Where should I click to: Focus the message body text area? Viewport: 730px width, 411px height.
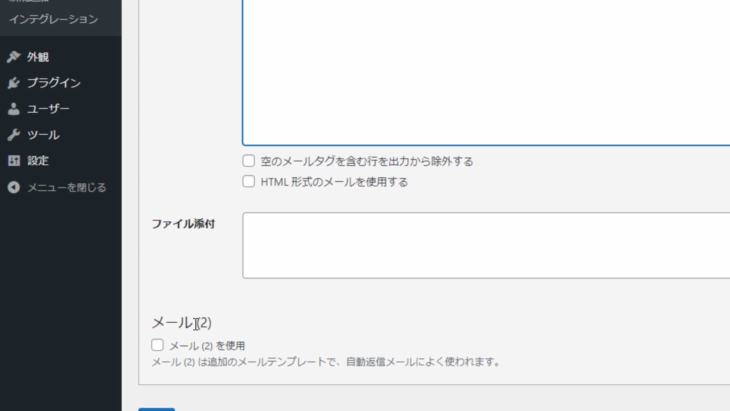[x=486, y=72]
